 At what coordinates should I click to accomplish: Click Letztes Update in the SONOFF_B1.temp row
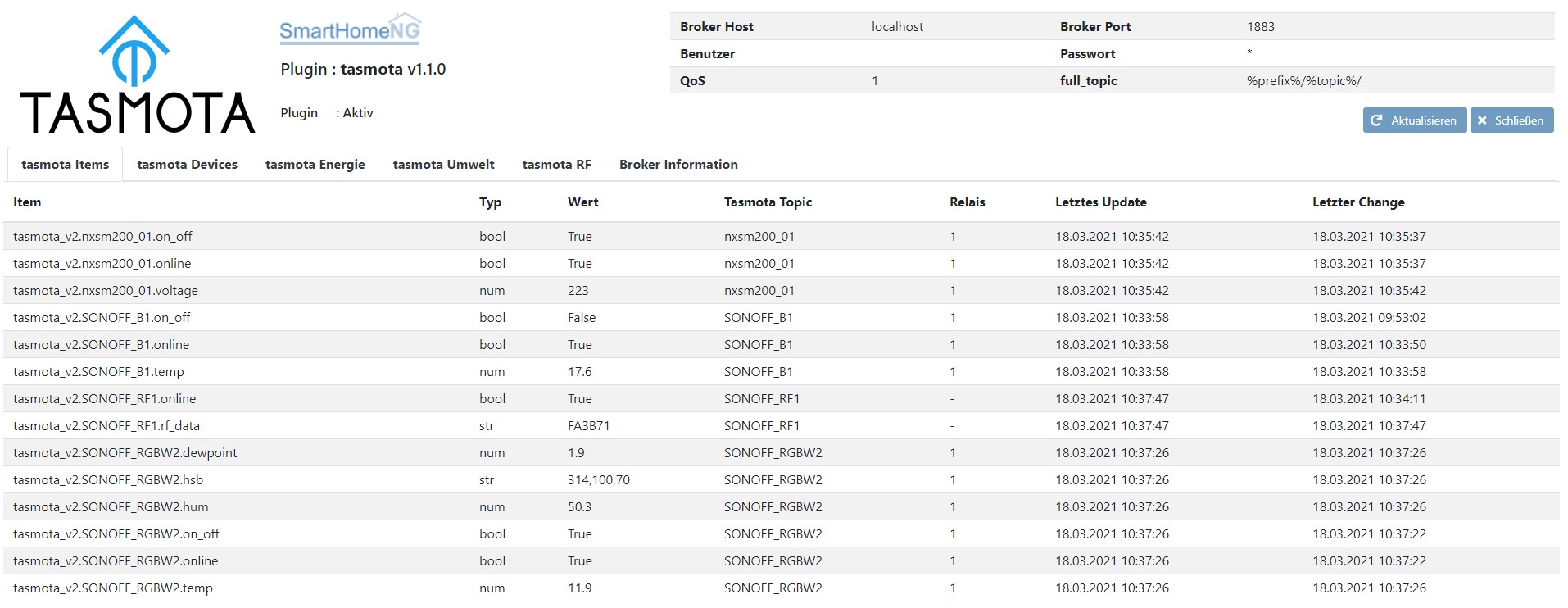click(x=1112, y=372)
